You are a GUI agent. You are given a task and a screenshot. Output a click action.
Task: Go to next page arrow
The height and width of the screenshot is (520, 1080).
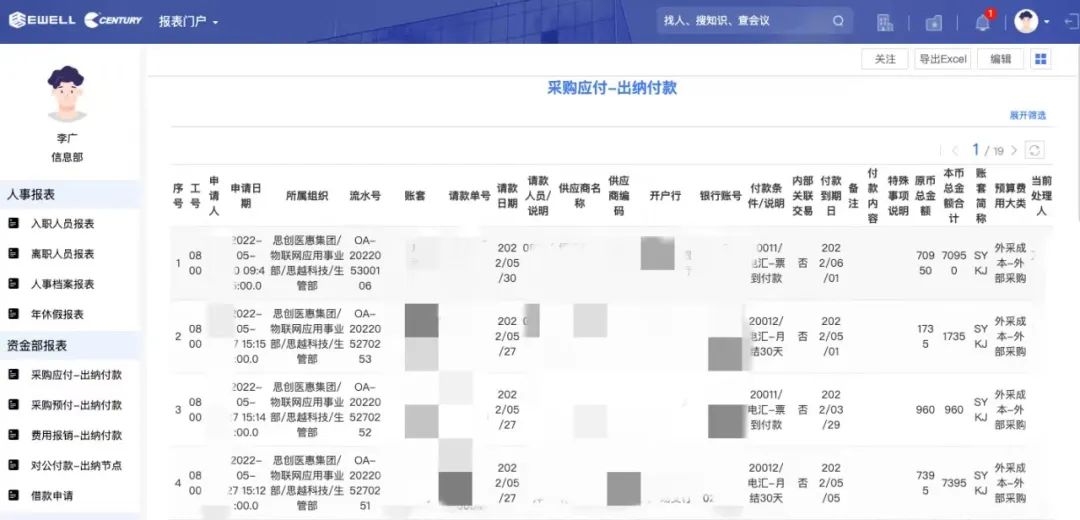[x=1013, y=150]
